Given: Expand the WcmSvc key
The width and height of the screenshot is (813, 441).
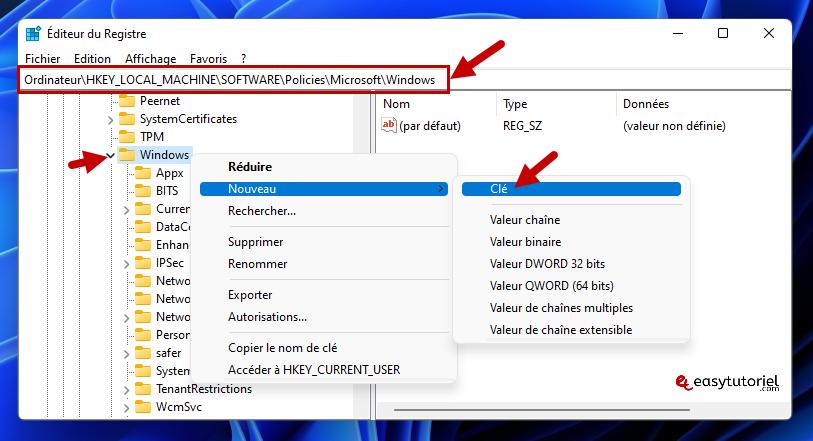Looking at the screenshot, I should (127, 408).
